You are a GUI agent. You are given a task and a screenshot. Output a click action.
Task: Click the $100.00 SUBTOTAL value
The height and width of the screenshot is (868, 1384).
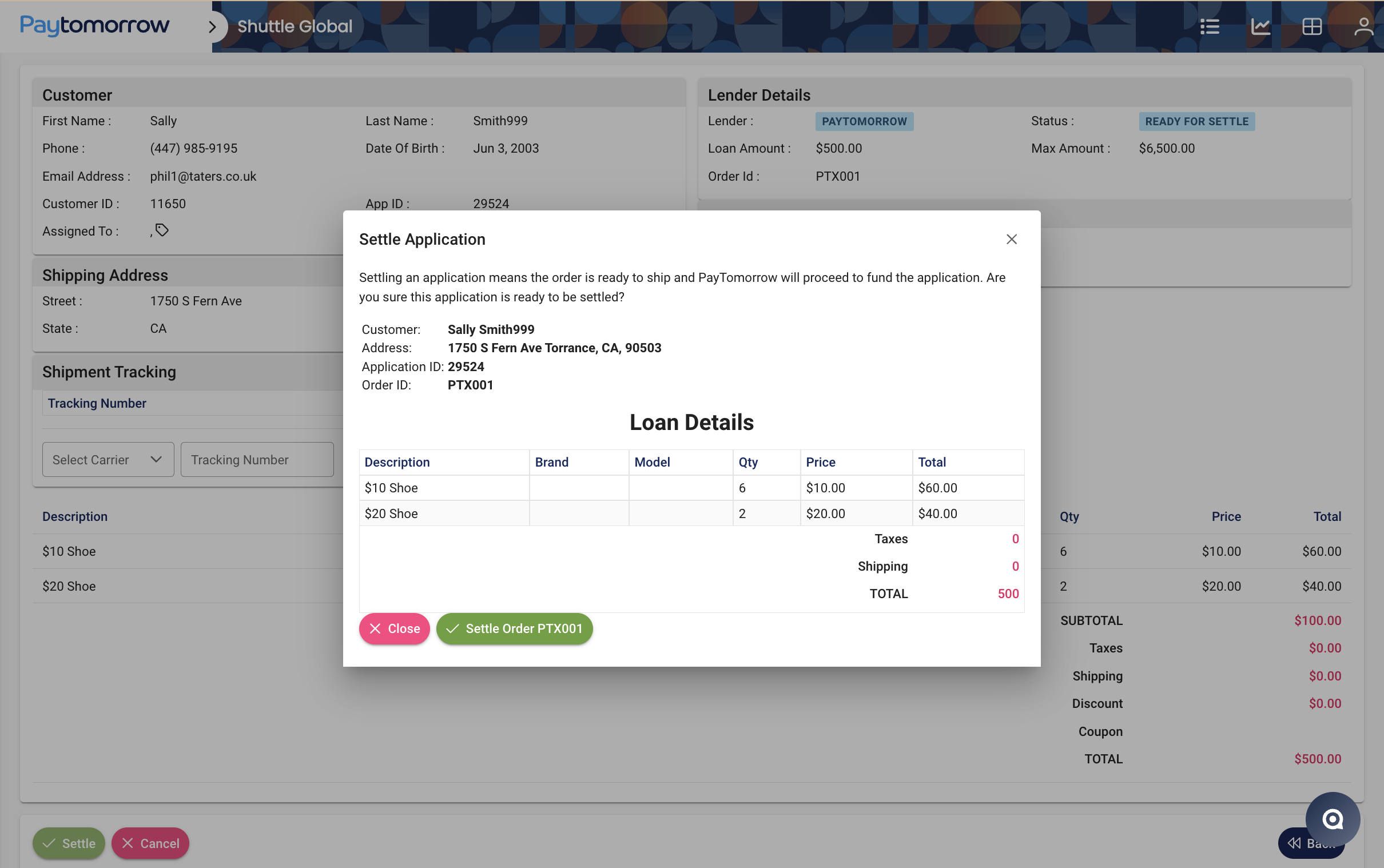(x=1318, y=620)
